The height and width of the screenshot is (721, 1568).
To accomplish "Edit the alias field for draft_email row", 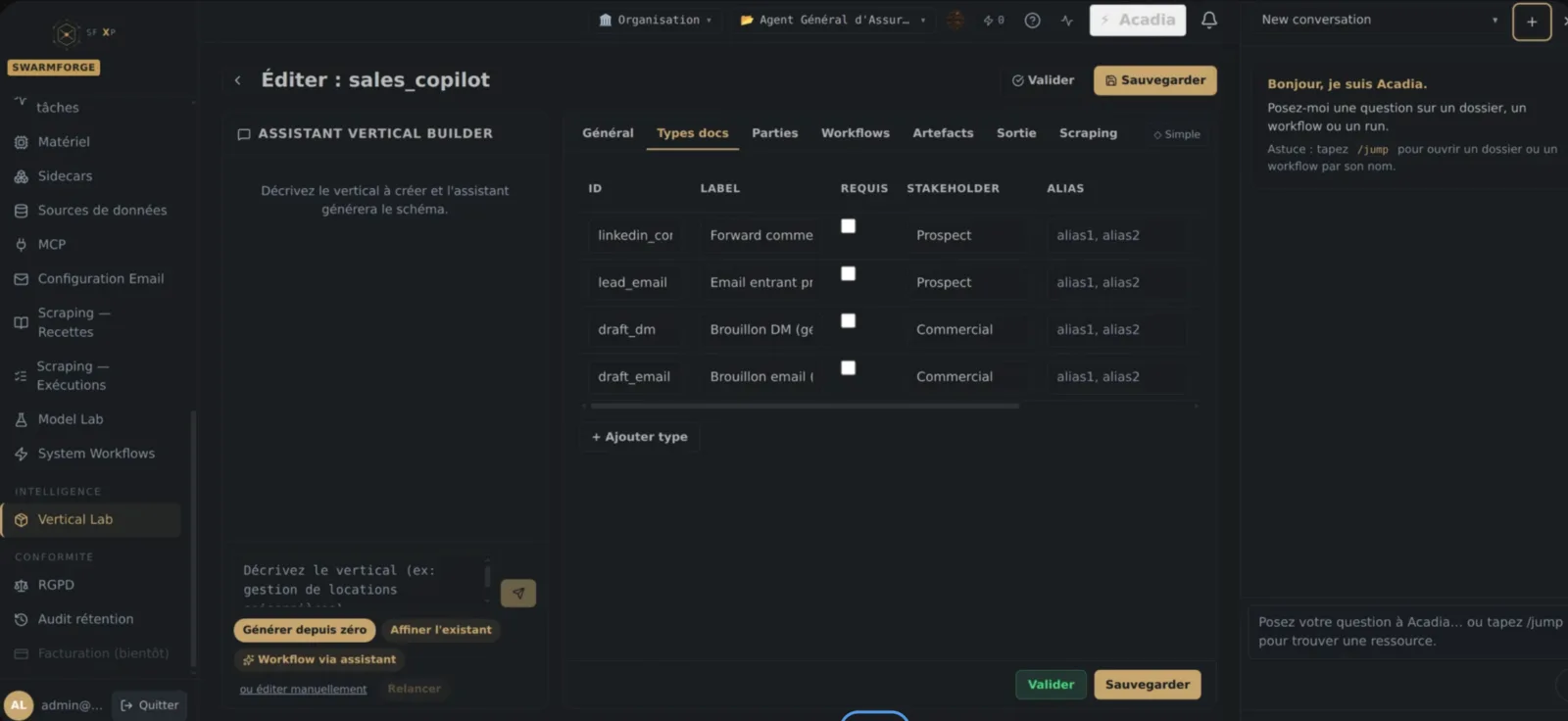I will click(1115, 376).
